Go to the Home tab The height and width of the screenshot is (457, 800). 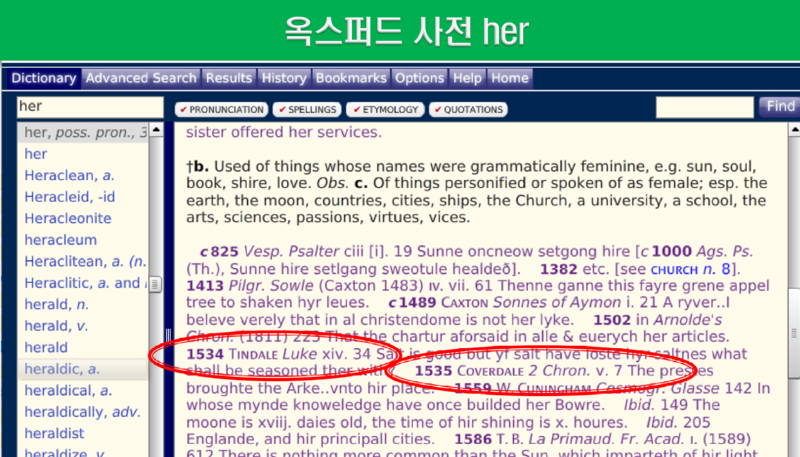[510, 78]
